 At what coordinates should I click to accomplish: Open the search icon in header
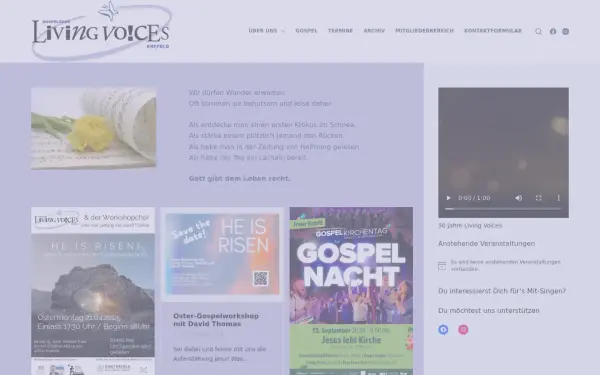tap(538, 31)
